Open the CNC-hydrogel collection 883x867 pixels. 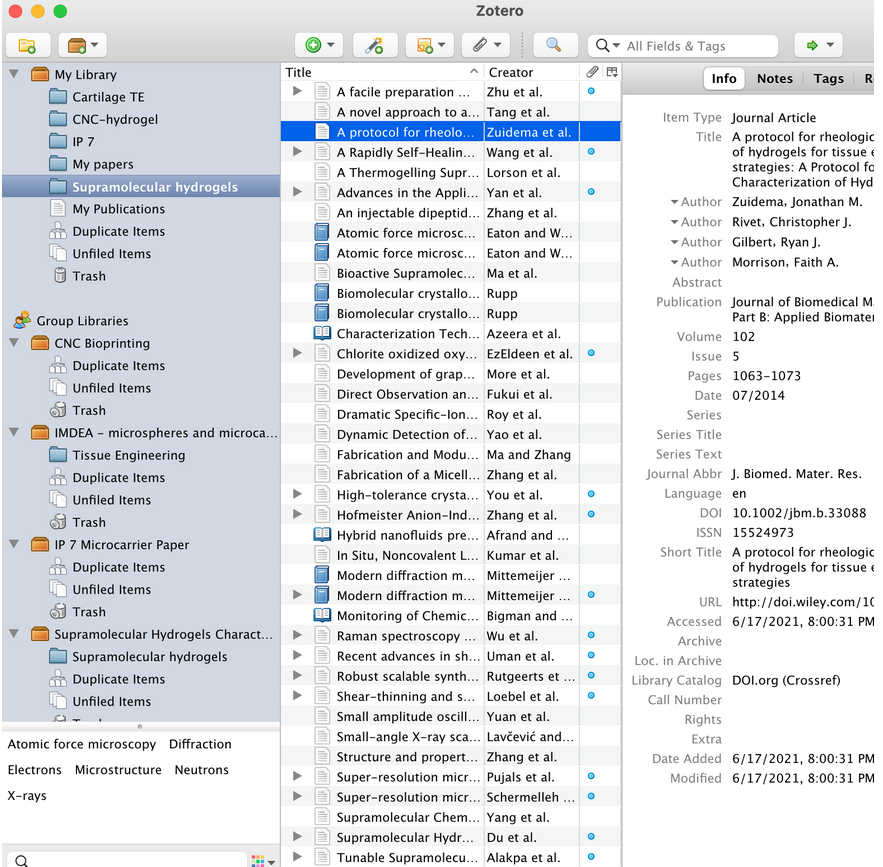115,119
